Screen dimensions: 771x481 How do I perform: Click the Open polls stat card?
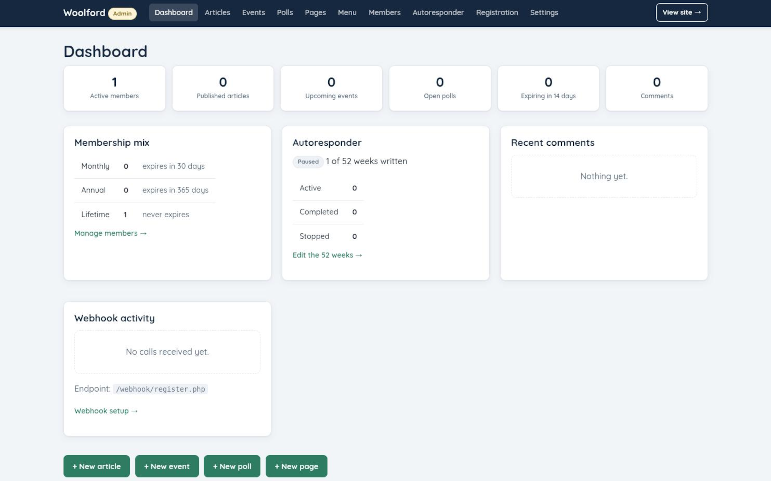pyautogui.click(x=440, y=88)
